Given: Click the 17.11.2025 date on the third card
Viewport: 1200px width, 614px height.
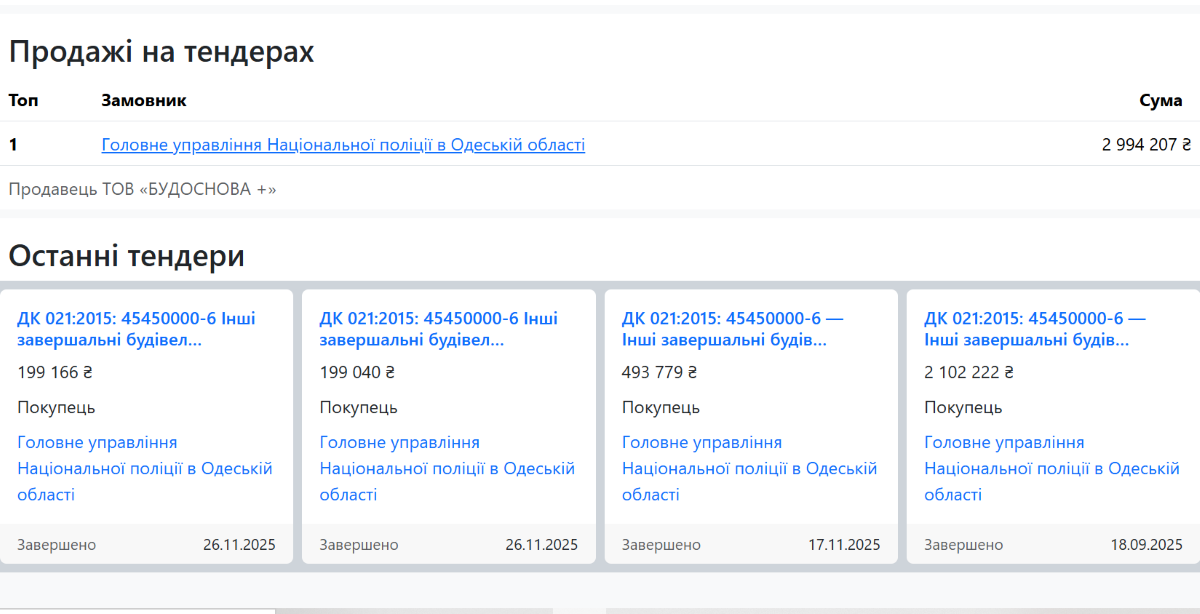Looking at the screenshot, I should [844, 545].
